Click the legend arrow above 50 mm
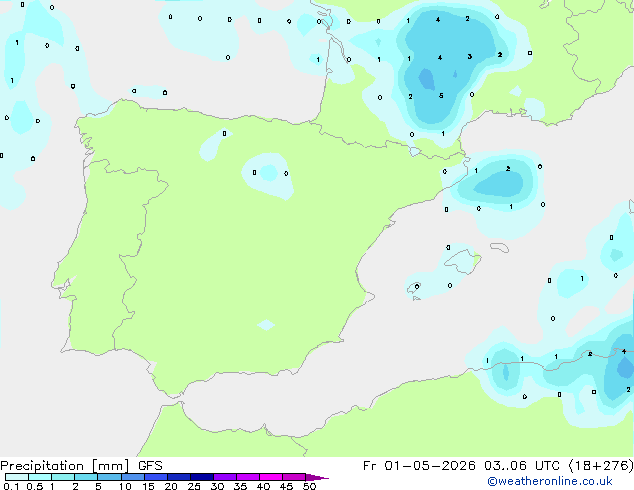Viewport: 634px width, 490px height. [317, 477]
